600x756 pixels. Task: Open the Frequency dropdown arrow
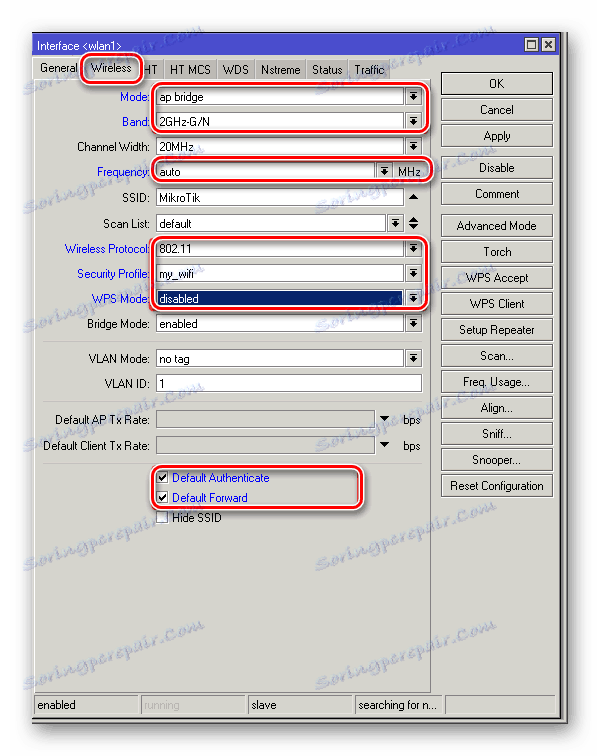tap(384, 172)
